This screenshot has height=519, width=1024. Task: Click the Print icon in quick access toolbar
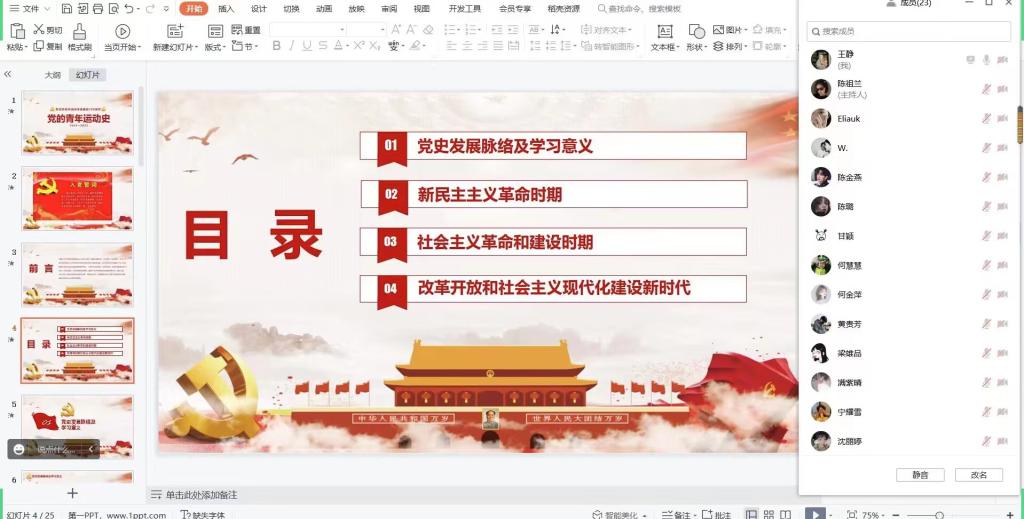click(98, 8)
